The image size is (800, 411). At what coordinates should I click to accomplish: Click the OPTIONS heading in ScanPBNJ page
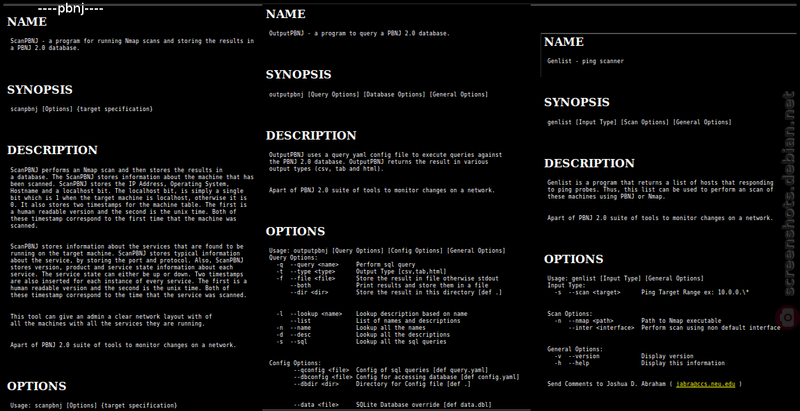(37, 386)
